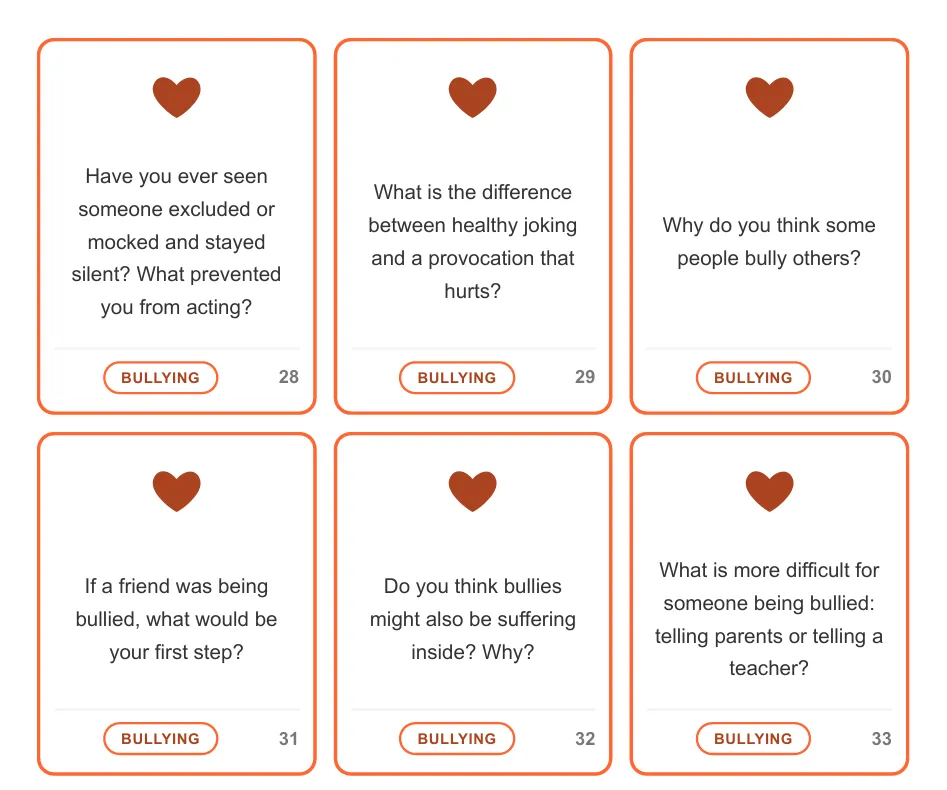
Task: Open 'Have you ever seen someone excluded' question
Action: [x=176, y=242]
